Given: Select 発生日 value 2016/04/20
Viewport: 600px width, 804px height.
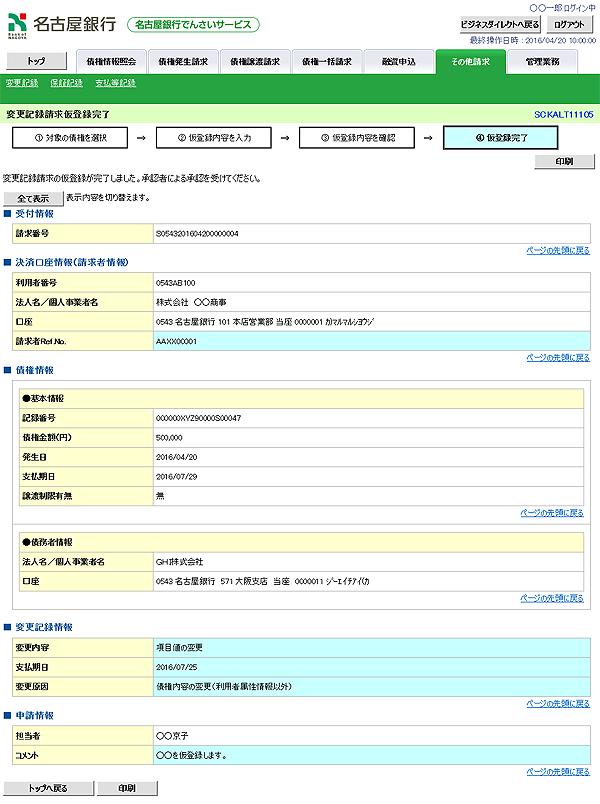Looking at the screenshot, I should pos(176,457).
